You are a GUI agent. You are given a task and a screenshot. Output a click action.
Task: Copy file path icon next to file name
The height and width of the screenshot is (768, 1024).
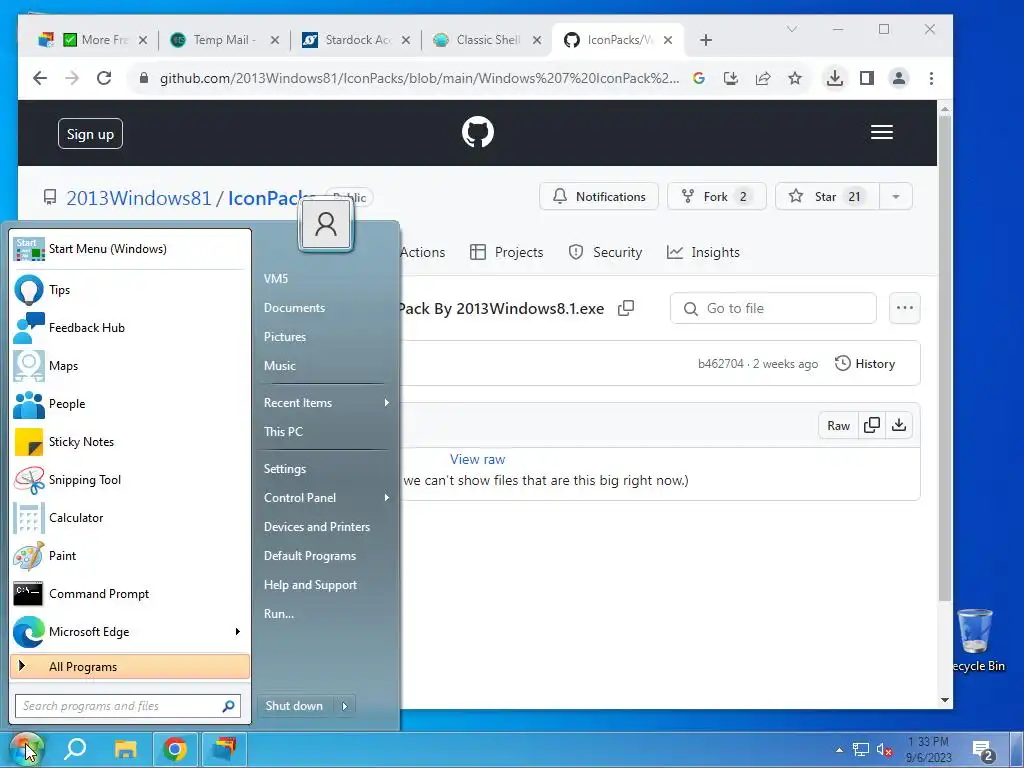pos(626,308)
